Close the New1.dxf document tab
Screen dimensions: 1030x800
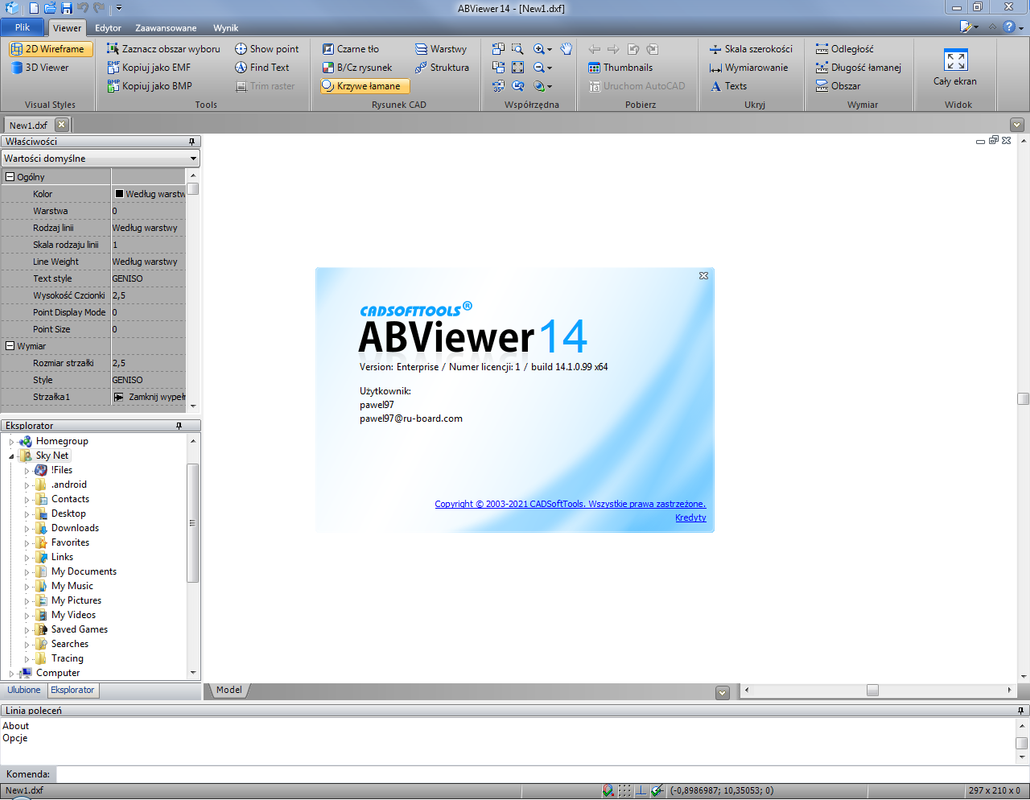[61, 124]
